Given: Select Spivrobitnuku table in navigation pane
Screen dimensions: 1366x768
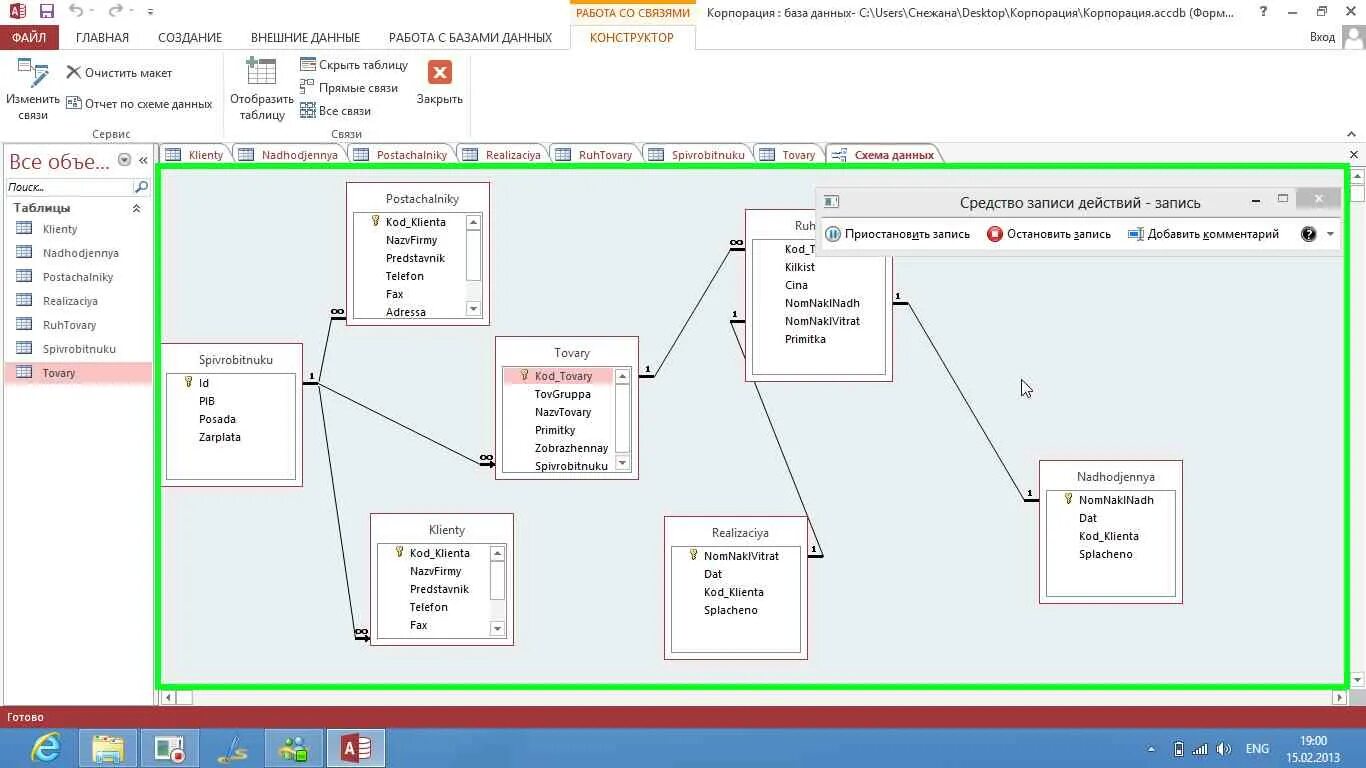Looking at the screenshot, I should [77, 349].
